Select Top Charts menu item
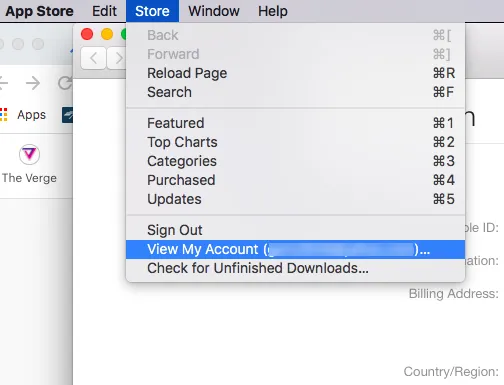 click(295, 142)
